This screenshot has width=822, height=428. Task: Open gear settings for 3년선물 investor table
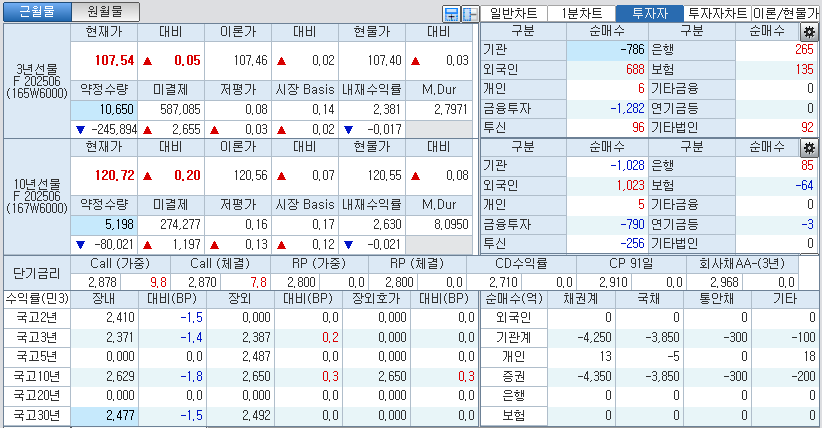(809, 33)
